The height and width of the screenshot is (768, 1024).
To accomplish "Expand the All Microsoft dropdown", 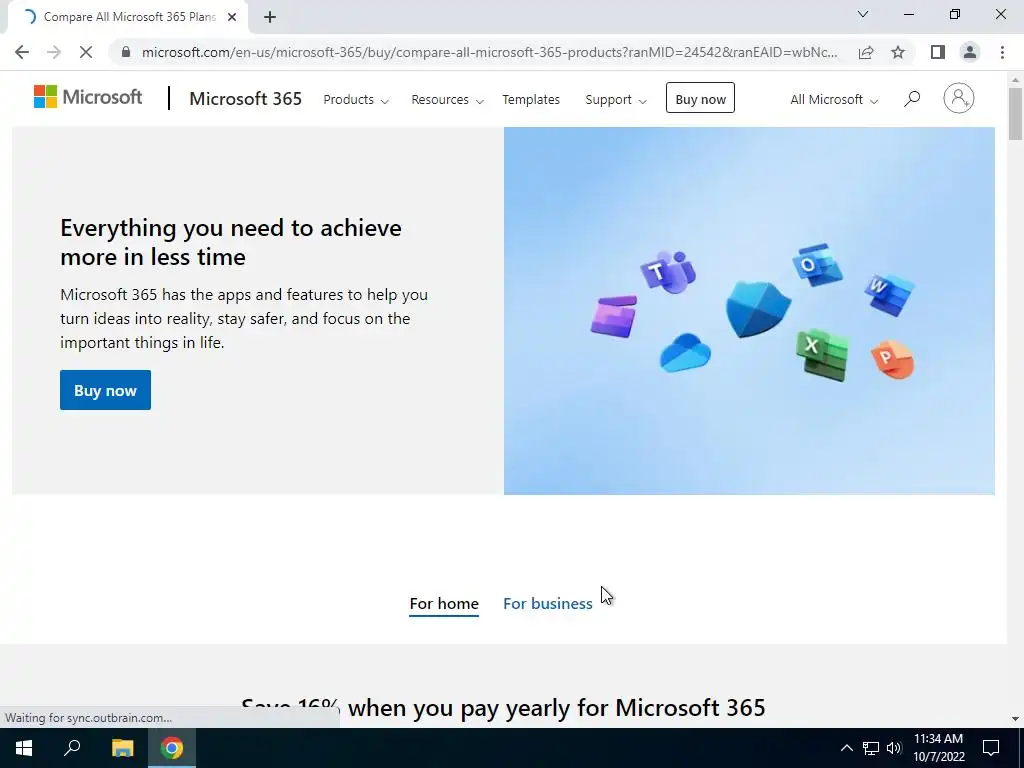I will 834,100.
